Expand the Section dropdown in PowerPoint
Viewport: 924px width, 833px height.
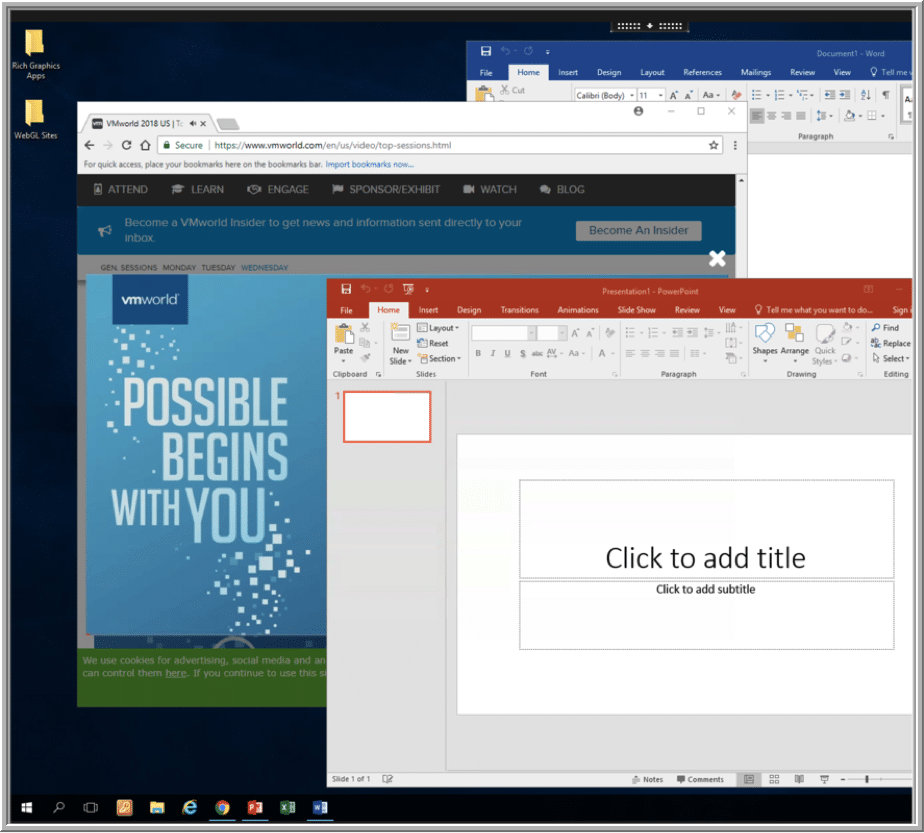(x=439, y=358)
